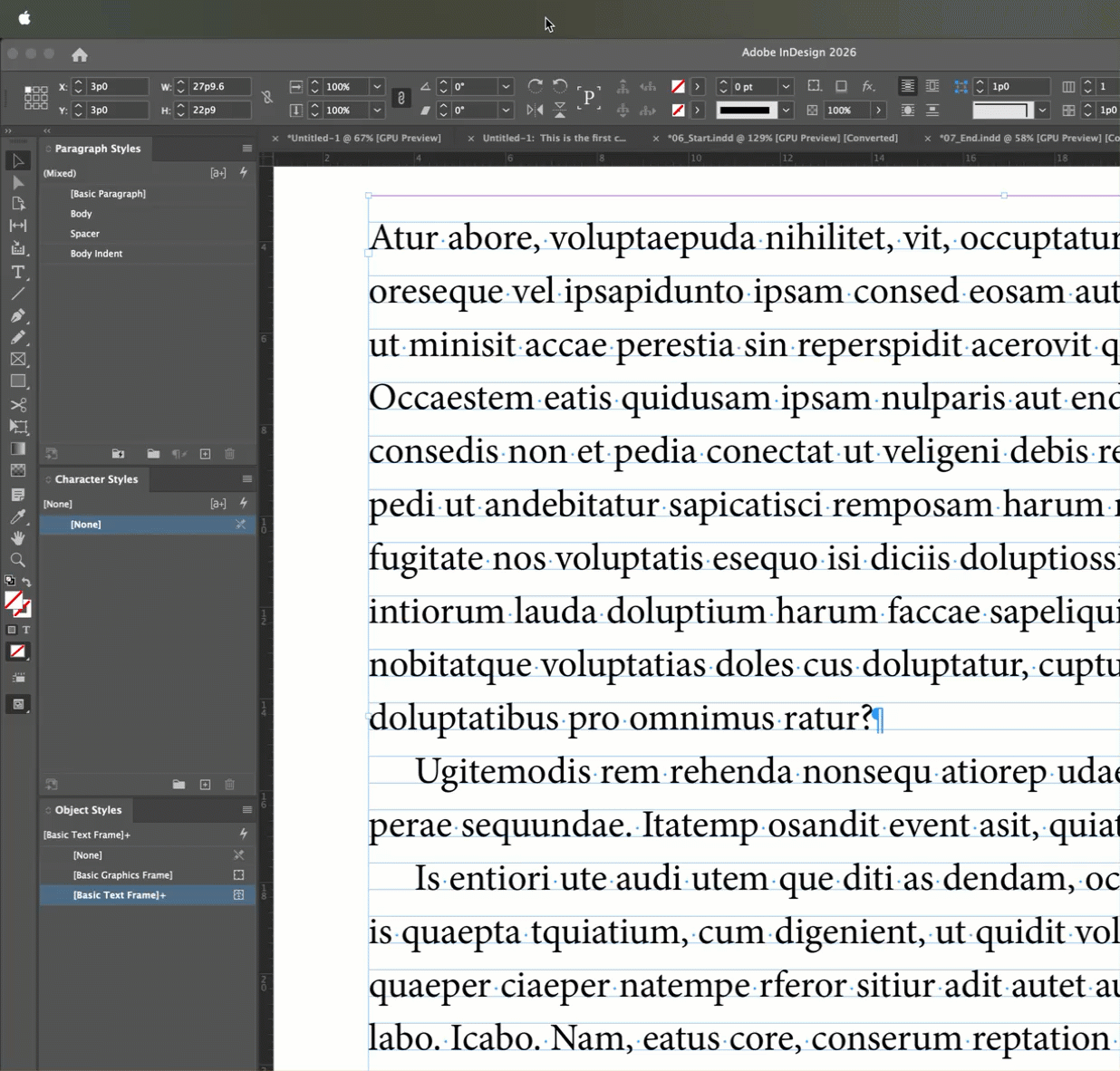Viewport: 1120px width, 1071px height.
Task: Click the Home icon
Action: pyautogui.click(x=80, y=54)
